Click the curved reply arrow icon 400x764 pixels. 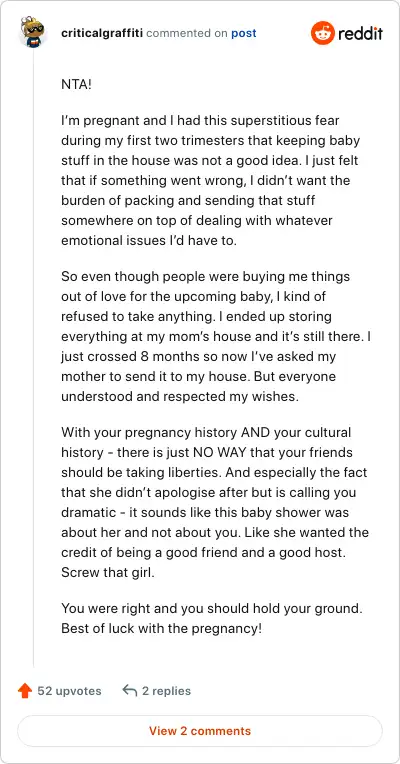pos(130,690)
